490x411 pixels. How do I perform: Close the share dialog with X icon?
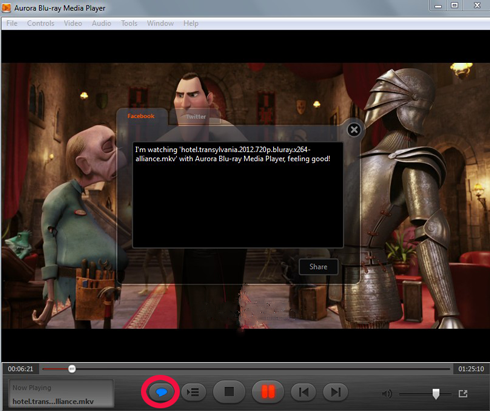click(x=354, y=130)
